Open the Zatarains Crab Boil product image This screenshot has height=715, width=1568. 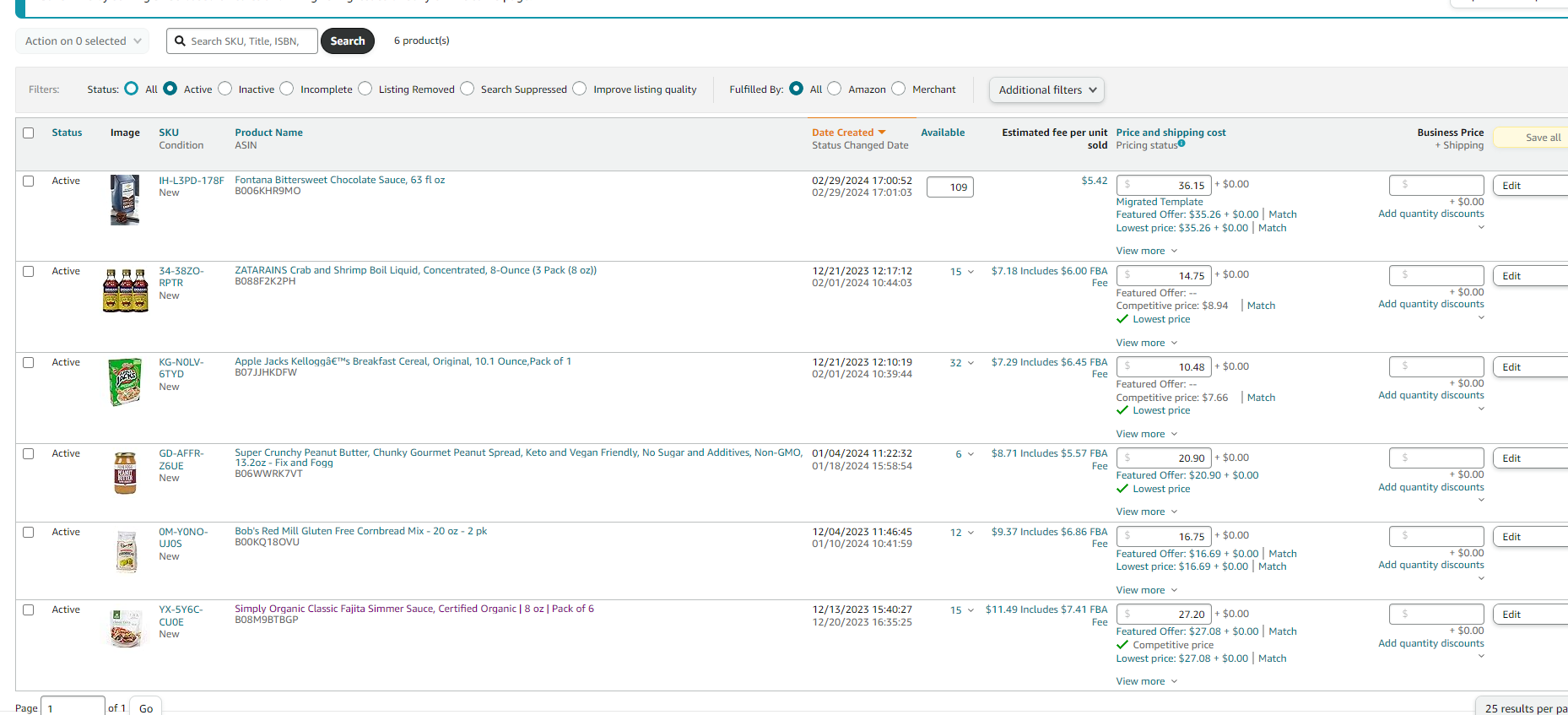click(125, 290)
